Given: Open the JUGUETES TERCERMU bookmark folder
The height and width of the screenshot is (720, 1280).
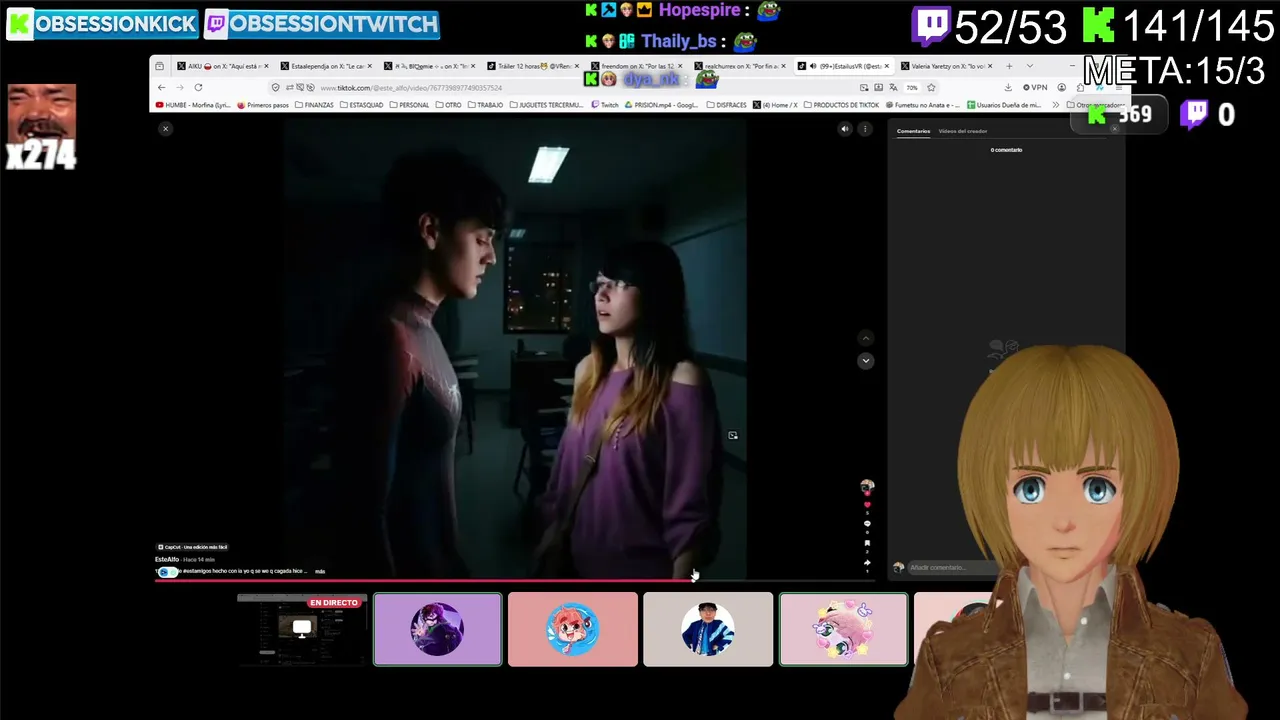Looking at the screenshot, I should click(546, 105).
